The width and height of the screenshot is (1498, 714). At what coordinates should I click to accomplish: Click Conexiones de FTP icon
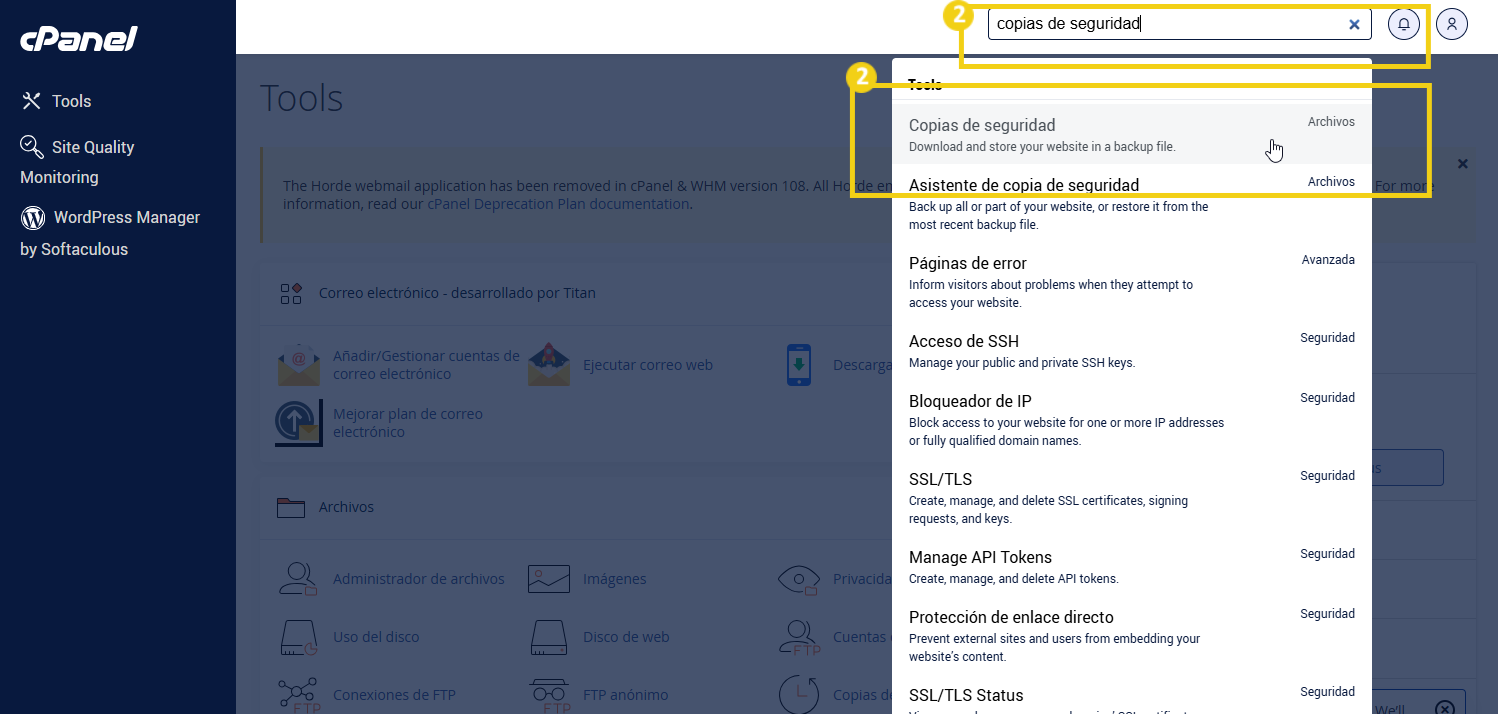[298, 693]
